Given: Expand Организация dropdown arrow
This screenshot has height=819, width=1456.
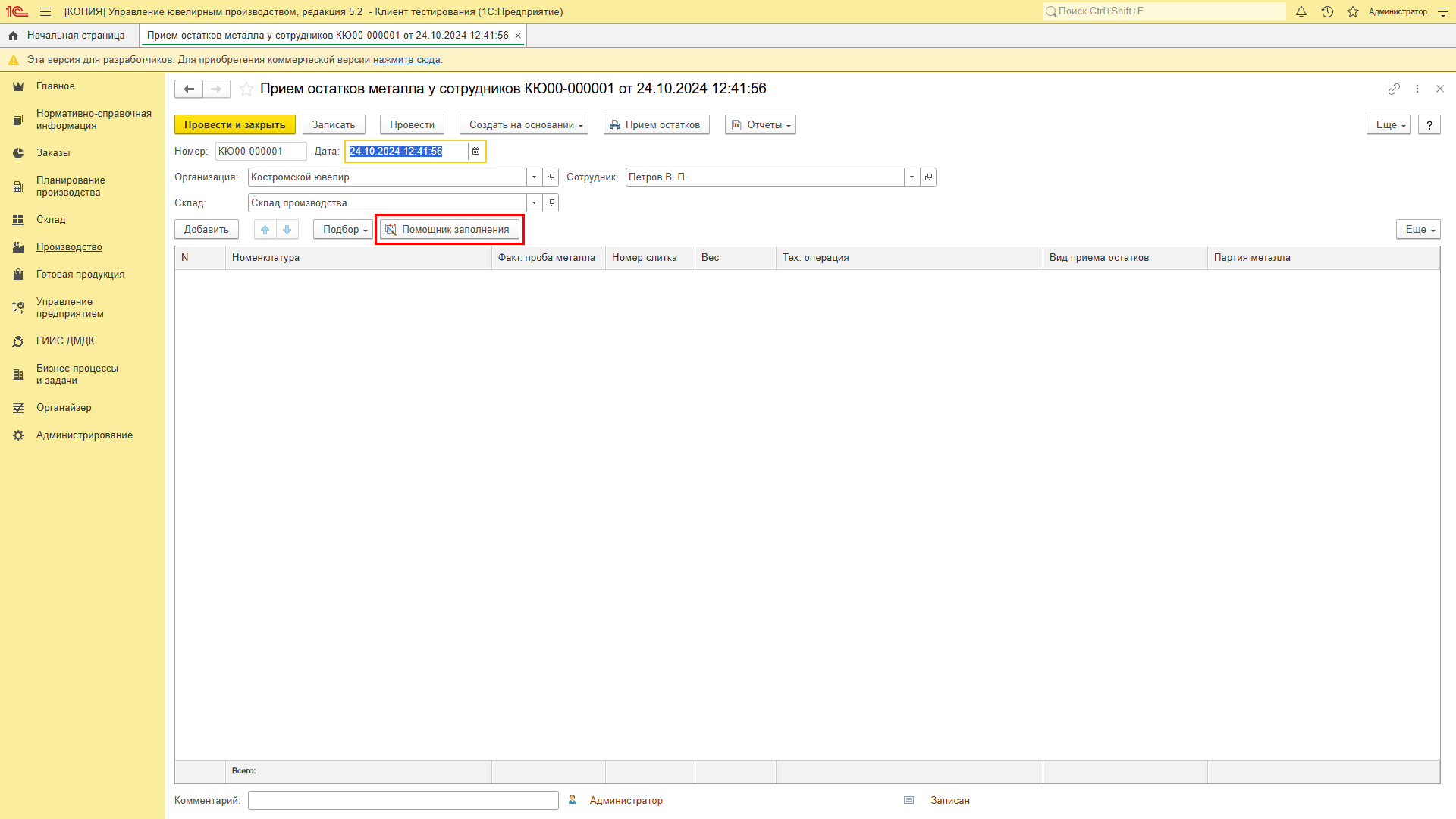Looking at the screenshot, I should (535, 177).
